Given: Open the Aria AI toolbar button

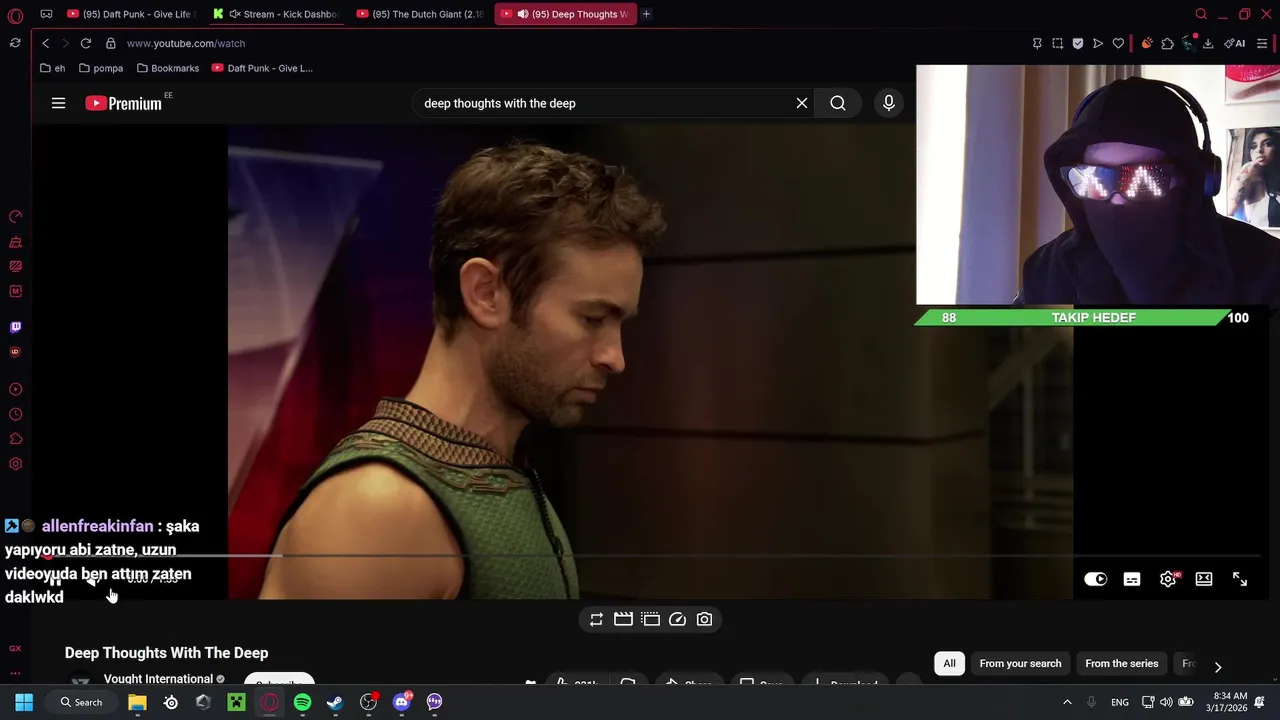Looking at the screenshot, I should point(1235,43).
